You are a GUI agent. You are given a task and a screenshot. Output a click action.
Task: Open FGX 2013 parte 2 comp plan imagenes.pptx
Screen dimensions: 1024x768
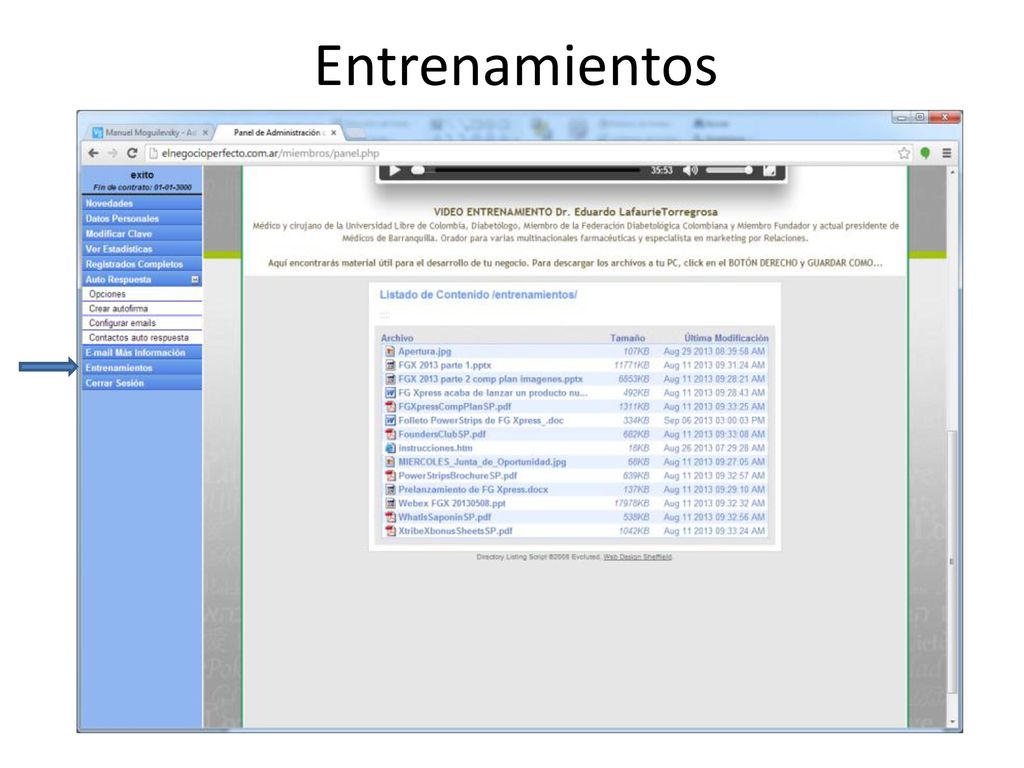pos(490,379)
